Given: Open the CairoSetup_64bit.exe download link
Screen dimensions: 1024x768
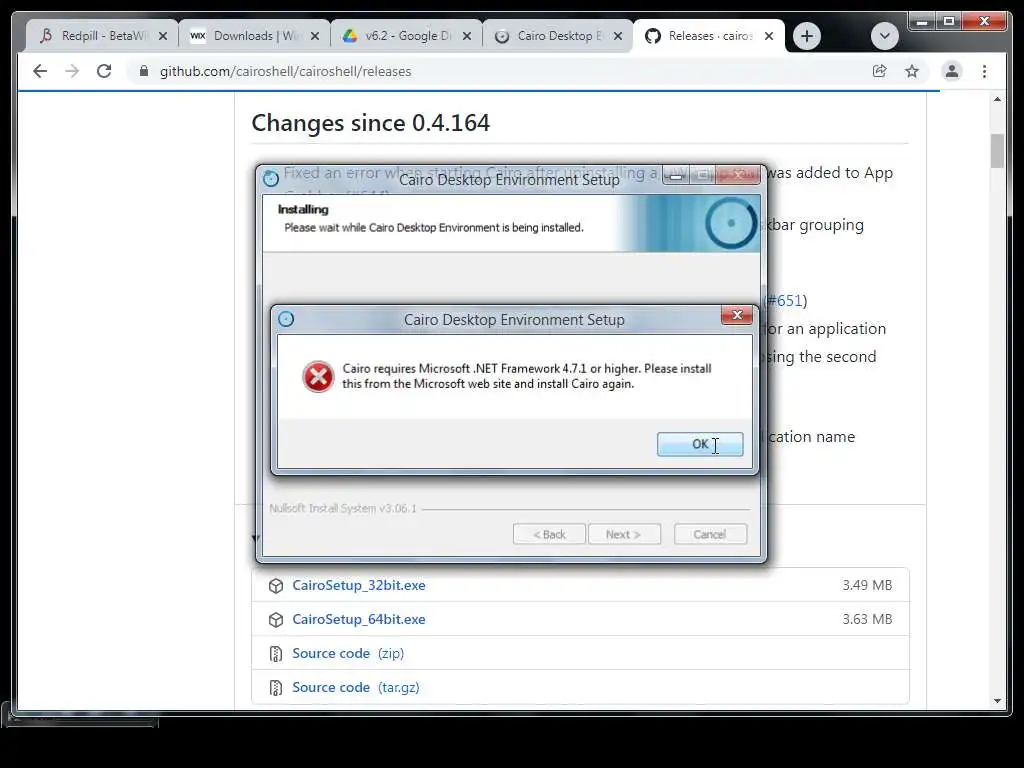Looking at the screenshot, I should pos(359,619).
